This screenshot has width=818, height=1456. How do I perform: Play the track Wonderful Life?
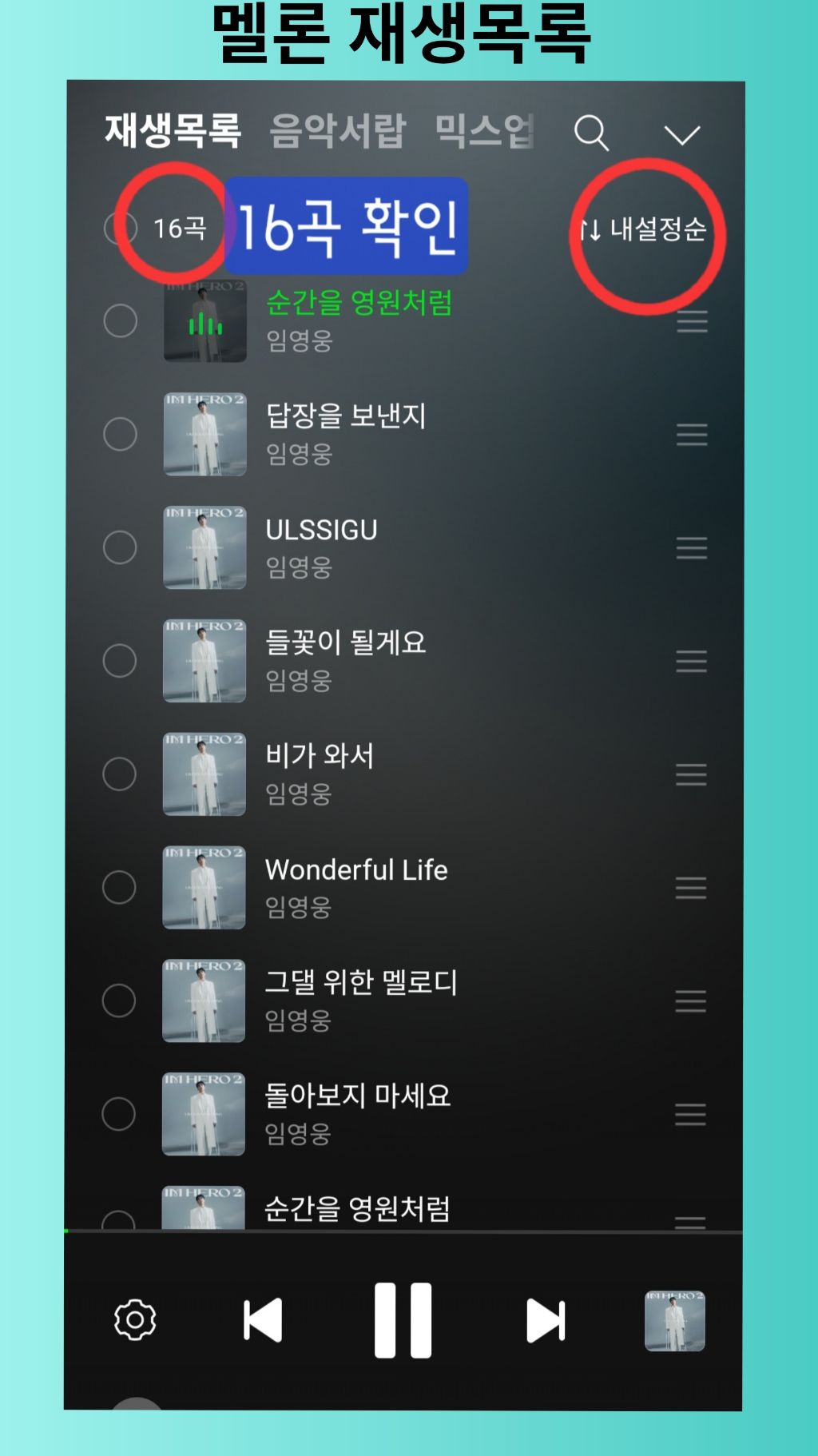pyautogui.click(x=356, y=869)
